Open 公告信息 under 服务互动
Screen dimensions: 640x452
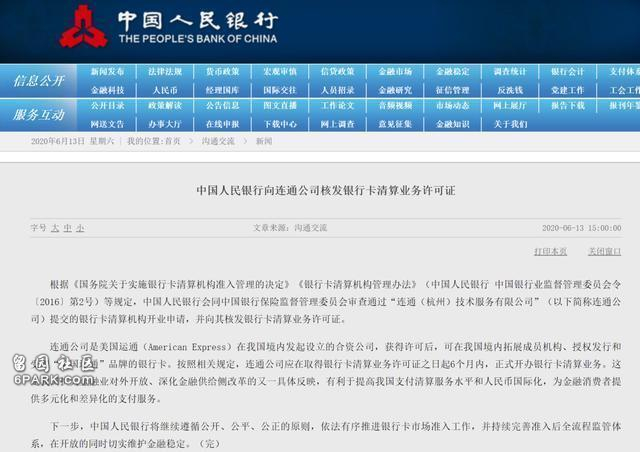(222, 106)
